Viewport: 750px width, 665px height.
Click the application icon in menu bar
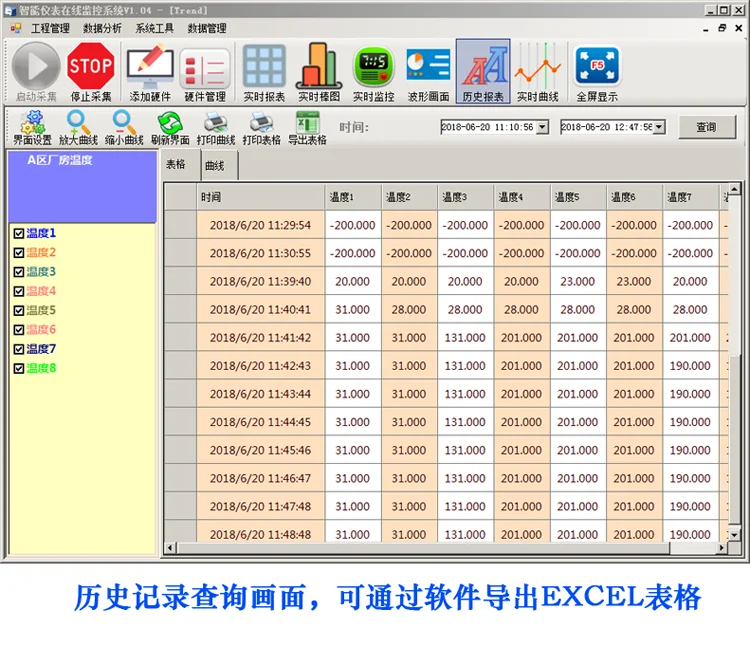coord(16,28)
